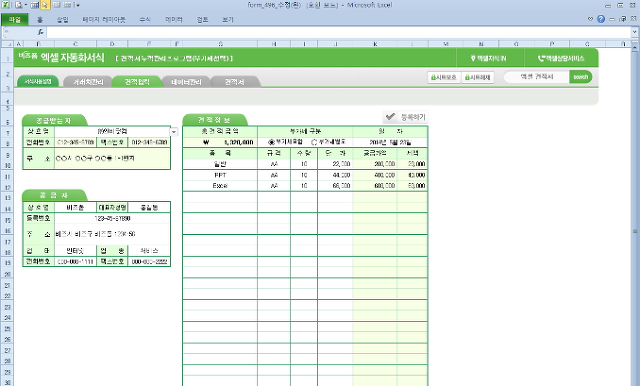The width and height of the screenshot is (640, 386).
Task: Expand the formula bar with its arrow
Action: (x=635, y=32)
